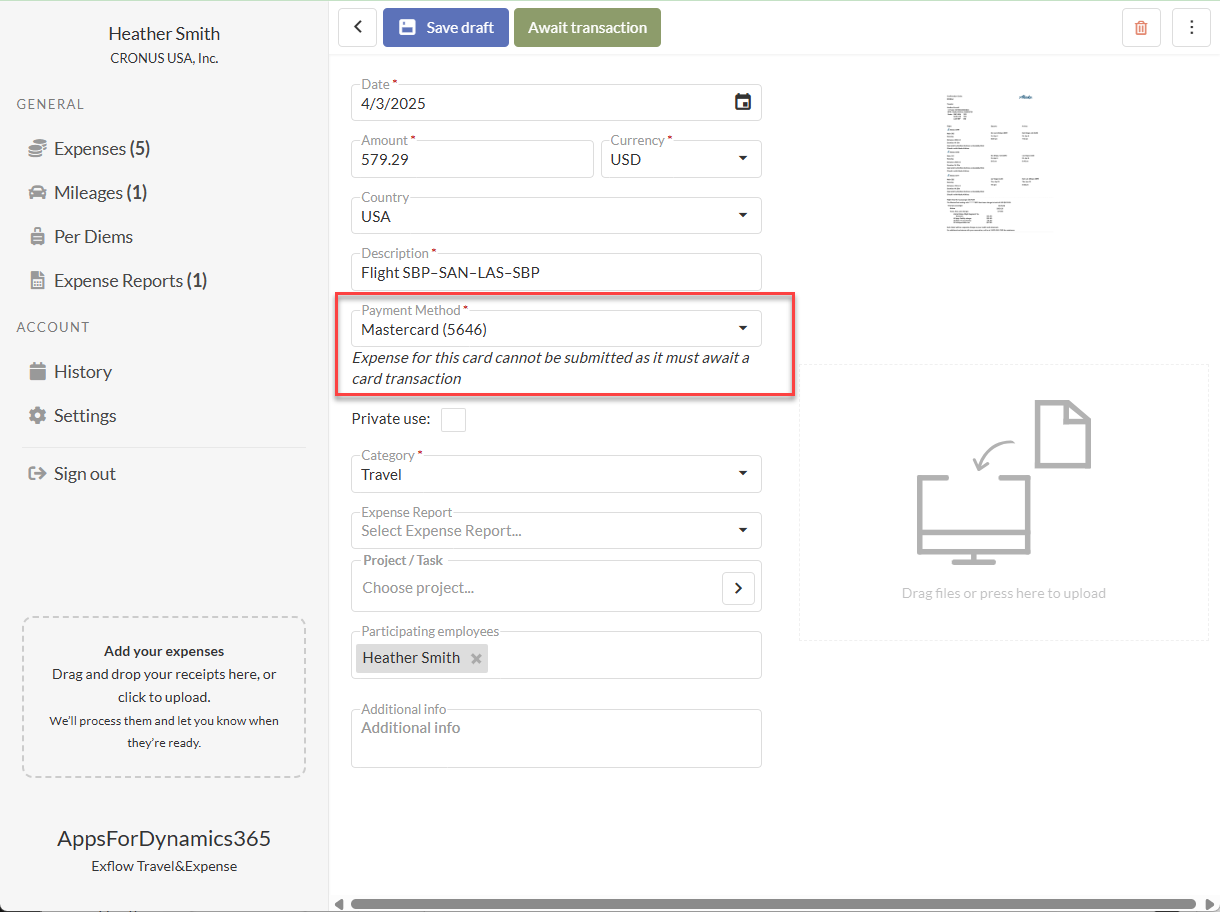Click the Await transaction button
Viewport: 1220px width, 912px height.
click(587, 28)
